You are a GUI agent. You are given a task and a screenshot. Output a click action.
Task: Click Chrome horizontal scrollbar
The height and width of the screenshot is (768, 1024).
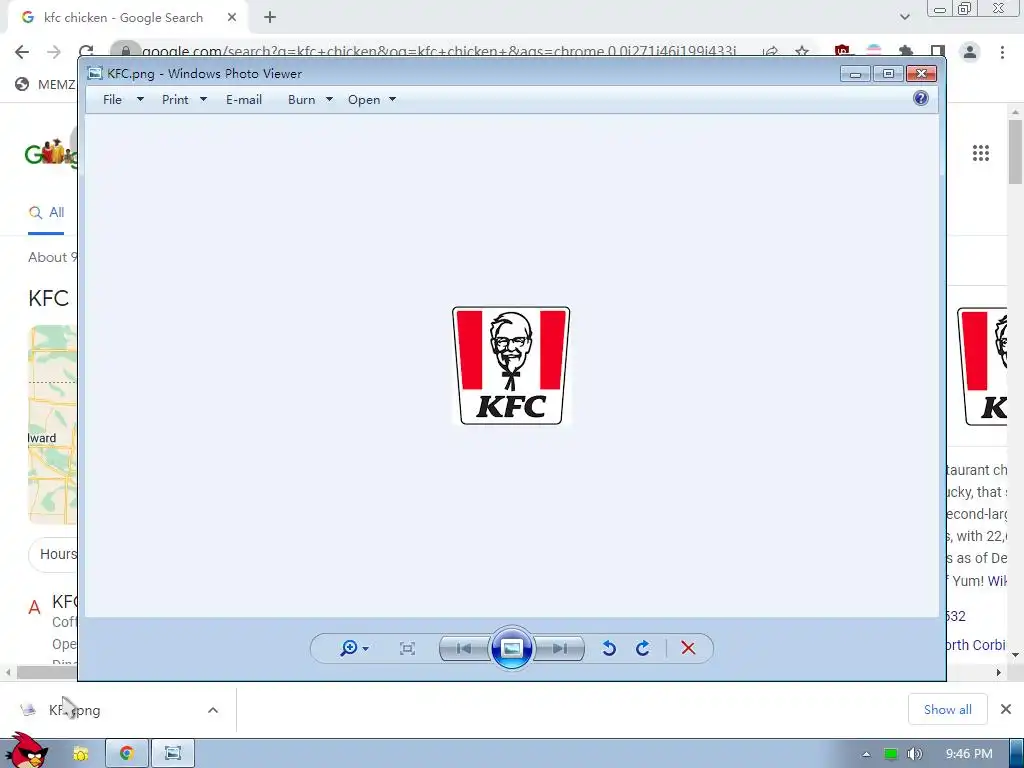pyautogui.click(x=47, y=672)
